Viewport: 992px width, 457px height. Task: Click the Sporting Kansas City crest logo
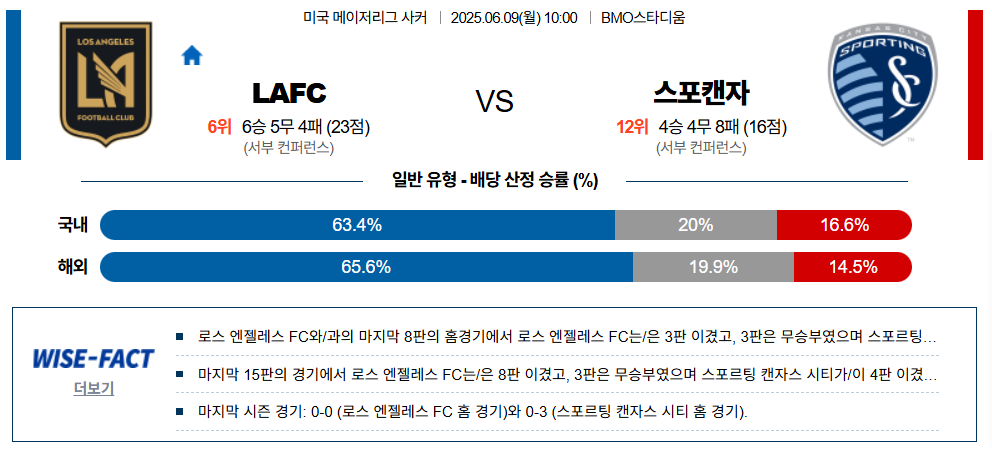(x=883, y=86)
